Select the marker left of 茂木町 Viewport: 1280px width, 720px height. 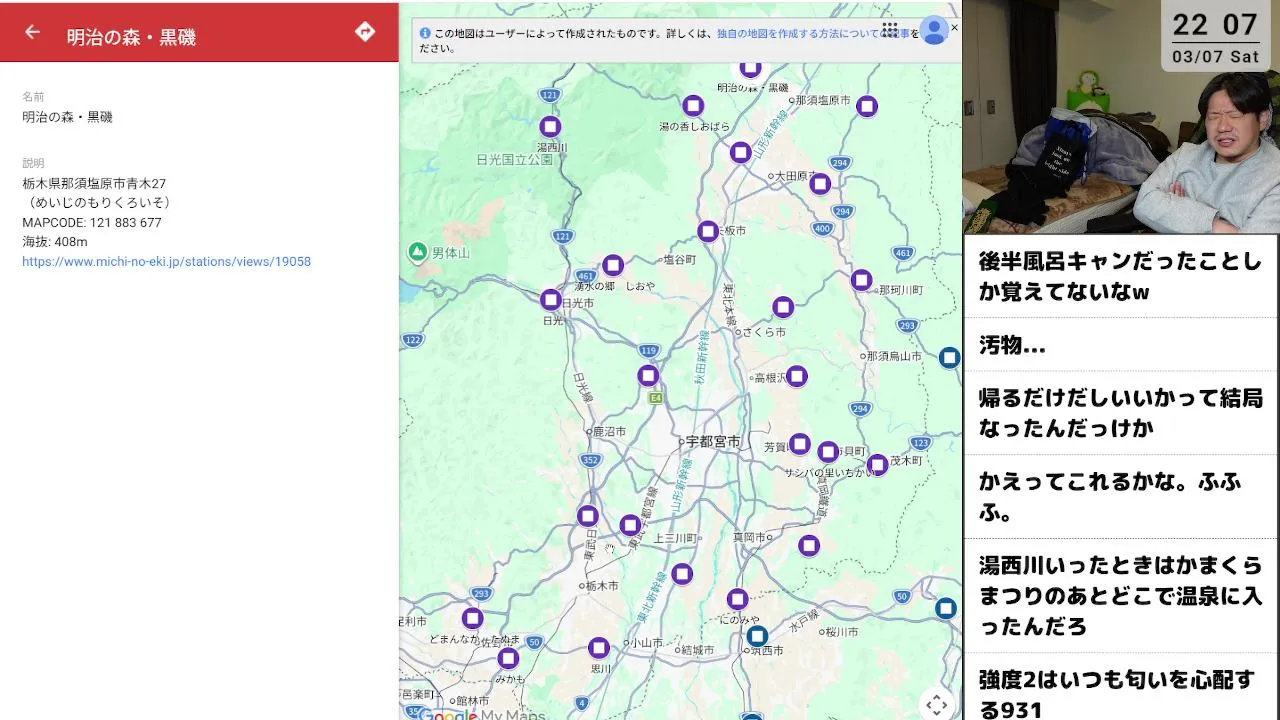click(877, 464)
